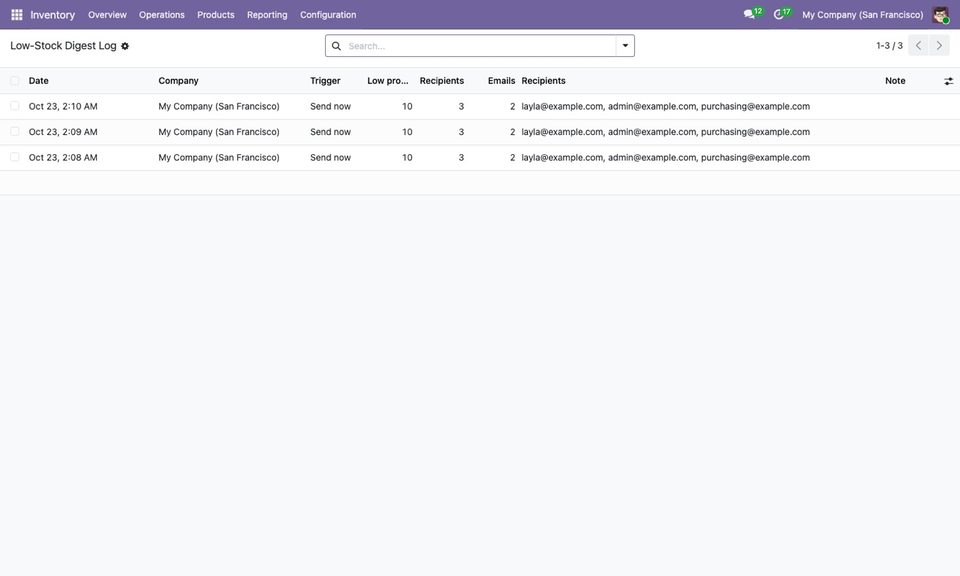960x576 pixels.
Task: Open the Configuration menu
Action: [328, 15]
